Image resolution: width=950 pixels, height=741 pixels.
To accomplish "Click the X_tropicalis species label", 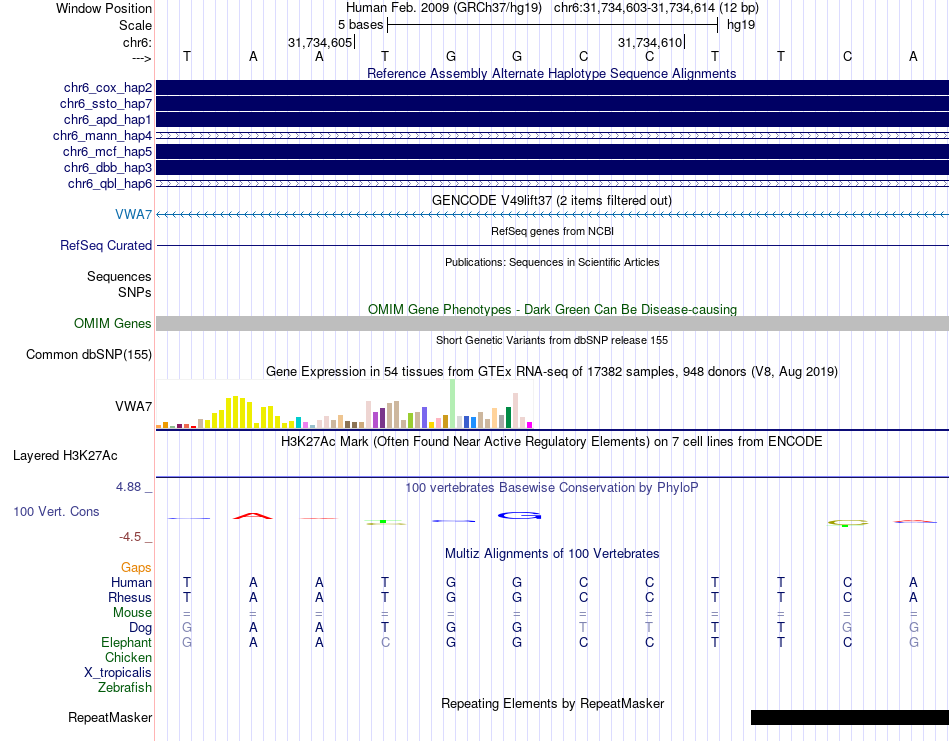I will tap(118, 673).
